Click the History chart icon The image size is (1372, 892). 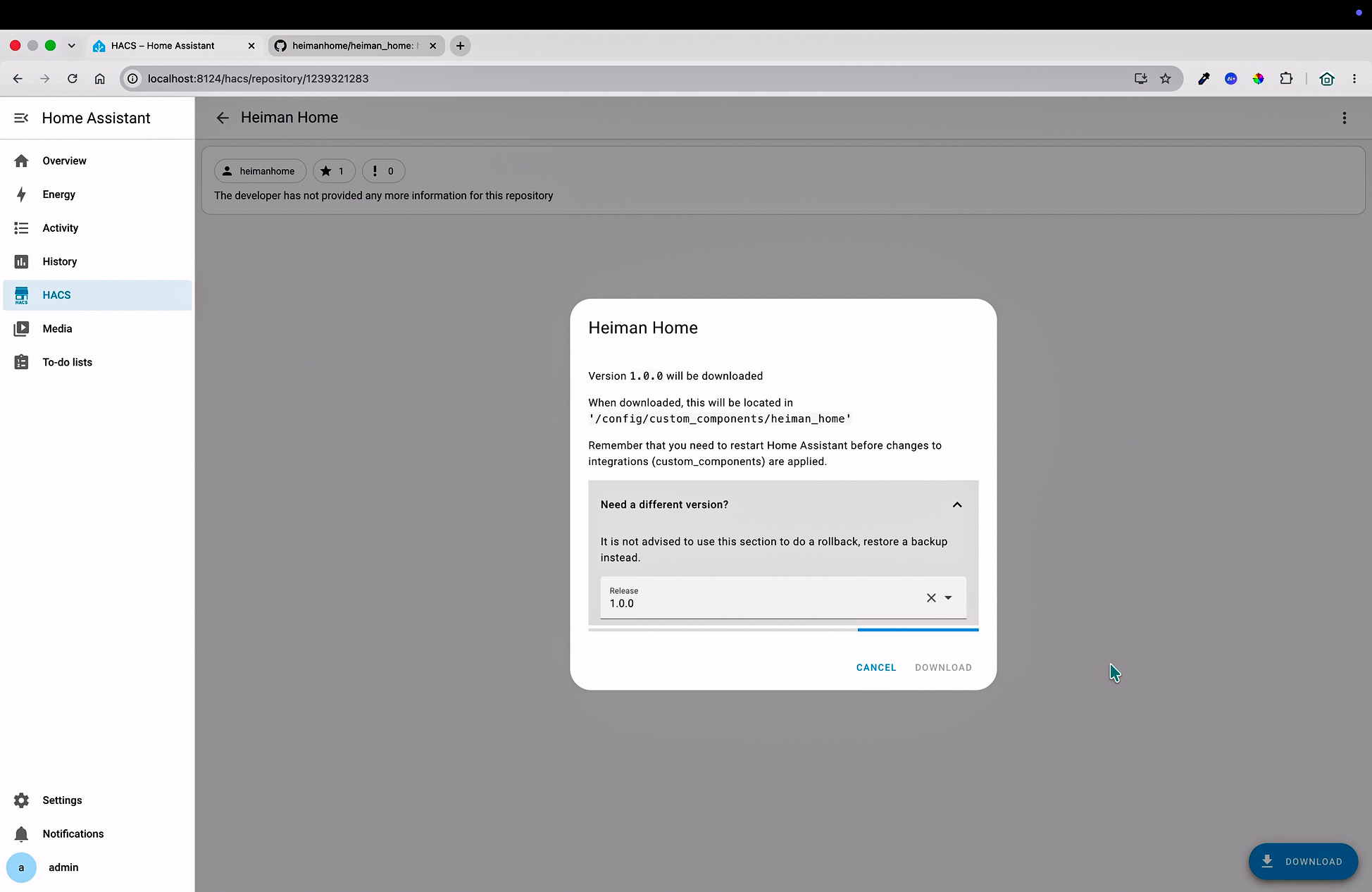(x=21, y=261)
